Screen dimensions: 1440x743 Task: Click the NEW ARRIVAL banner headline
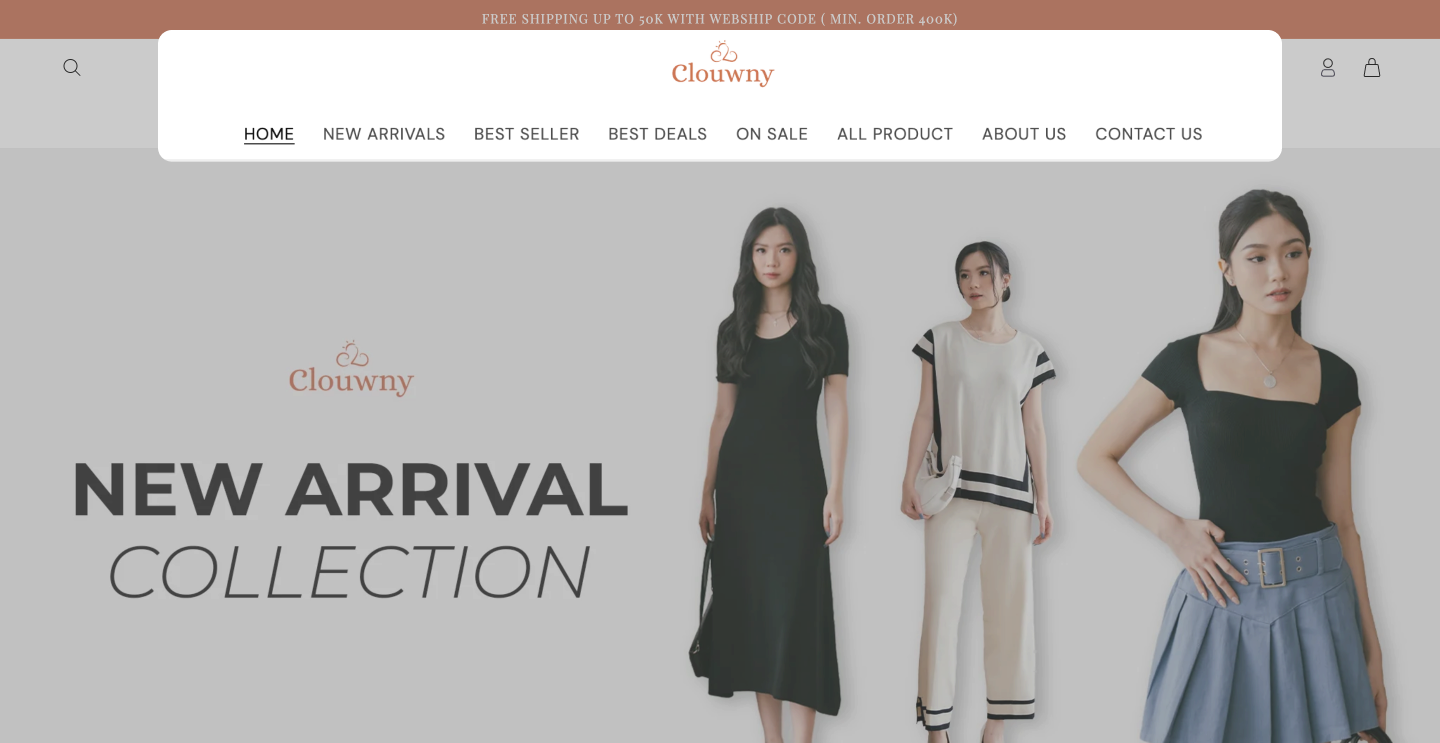[x=350, y=490]
